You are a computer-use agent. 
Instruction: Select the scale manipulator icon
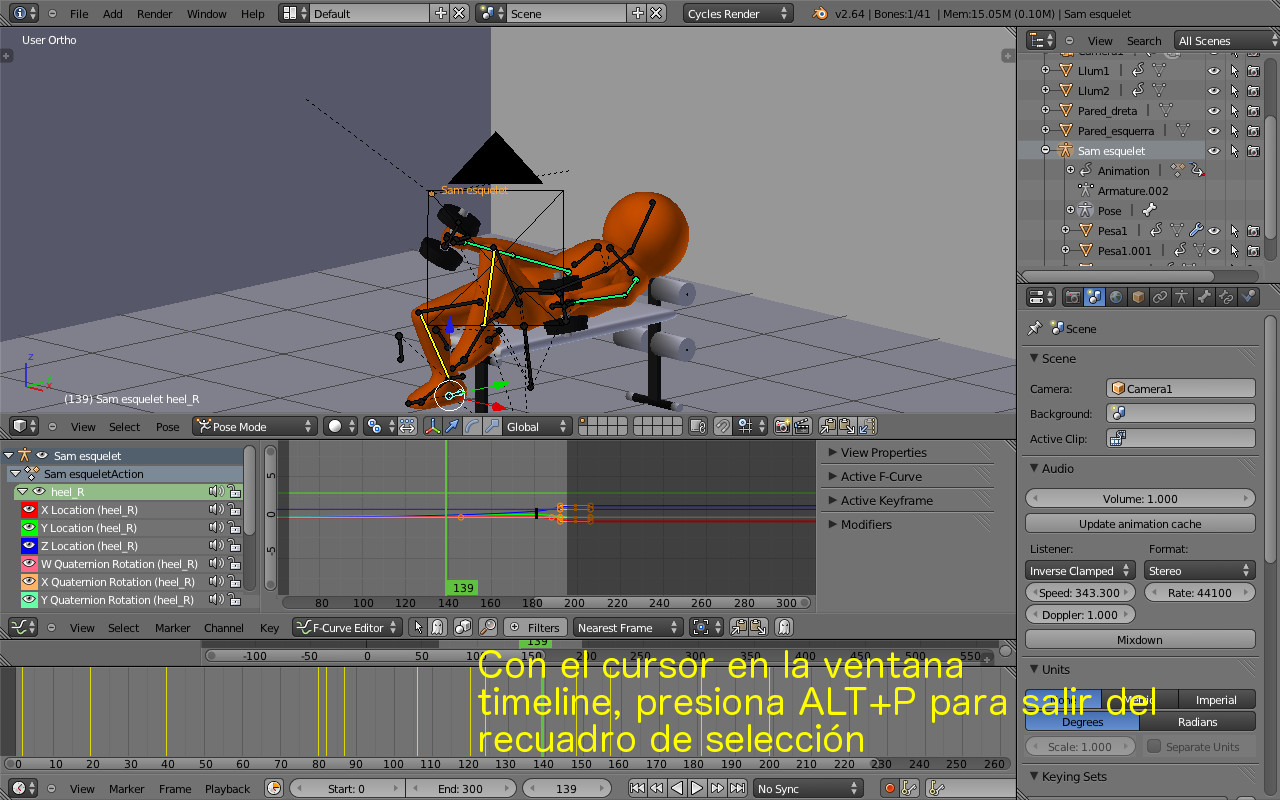pos(491,426)
